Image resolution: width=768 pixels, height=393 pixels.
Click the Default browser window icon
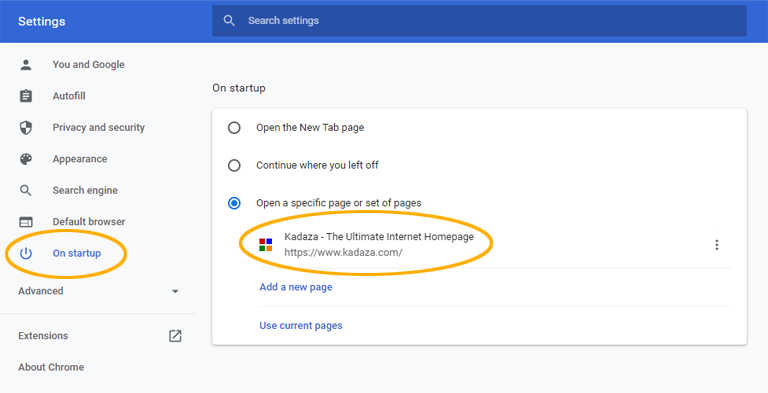(x=26, y=222)
